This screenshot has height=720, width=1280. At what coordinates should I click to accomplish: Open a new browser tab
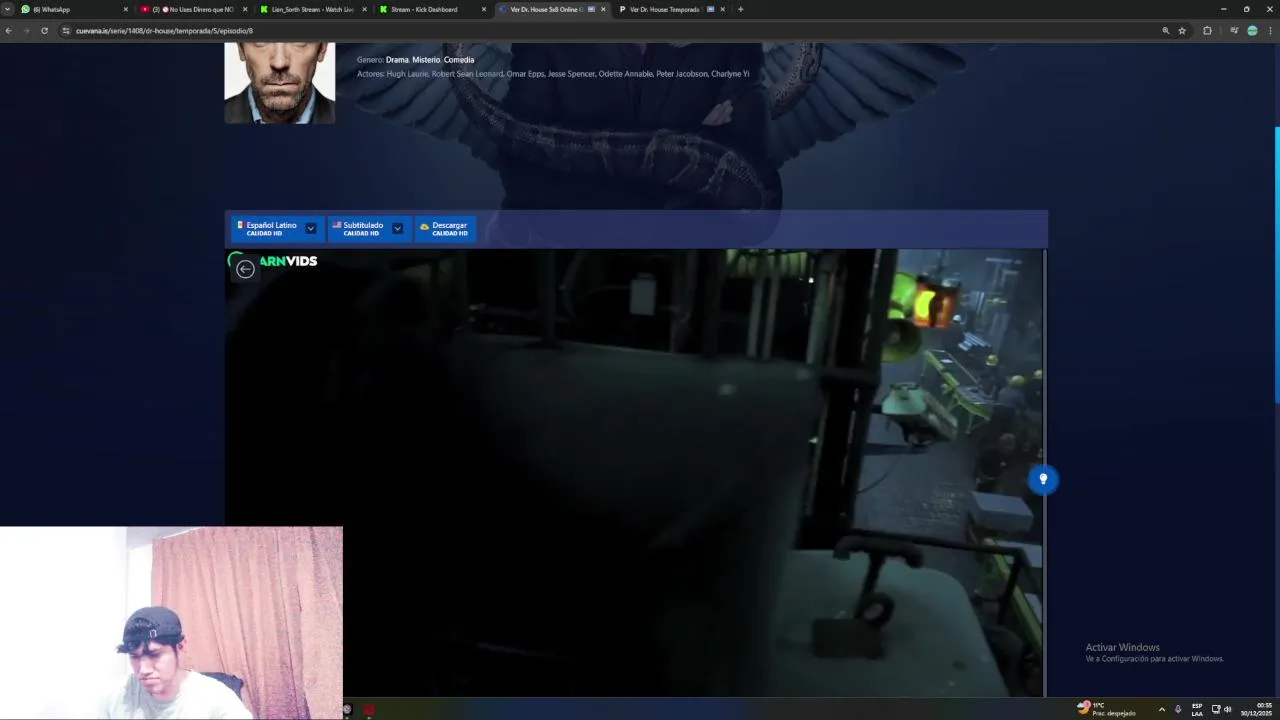pyautogui.click(x=740, y=9)
